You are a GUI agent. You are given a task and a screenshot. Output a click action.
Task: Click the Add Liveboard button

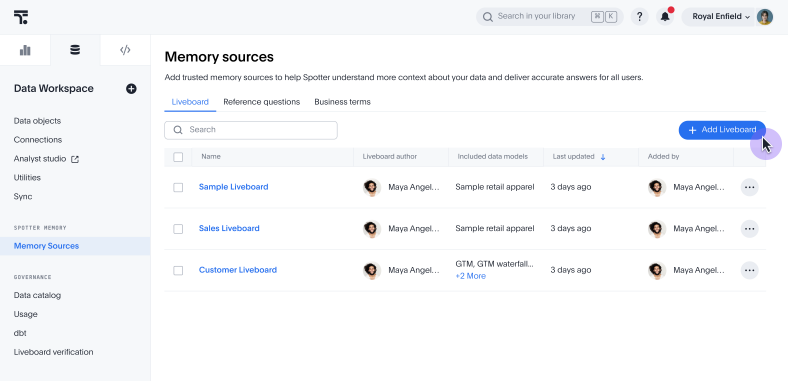[722, 130]
